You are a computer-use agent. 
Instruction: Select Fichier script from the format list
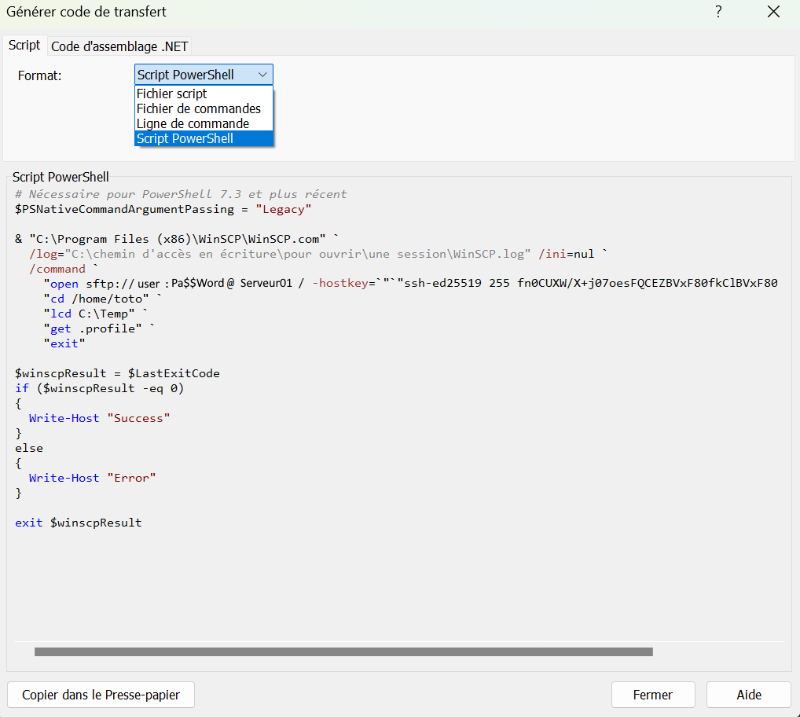172,94
